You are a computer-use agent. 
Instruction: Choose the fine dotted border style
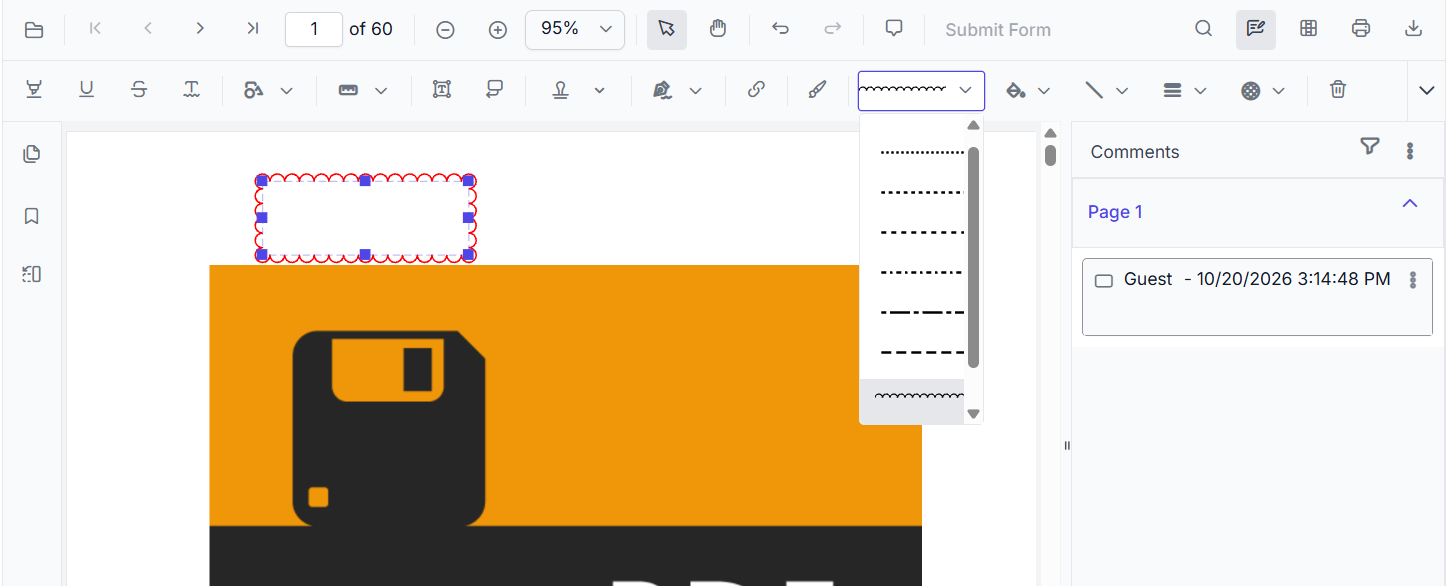[x=912, y=153]
